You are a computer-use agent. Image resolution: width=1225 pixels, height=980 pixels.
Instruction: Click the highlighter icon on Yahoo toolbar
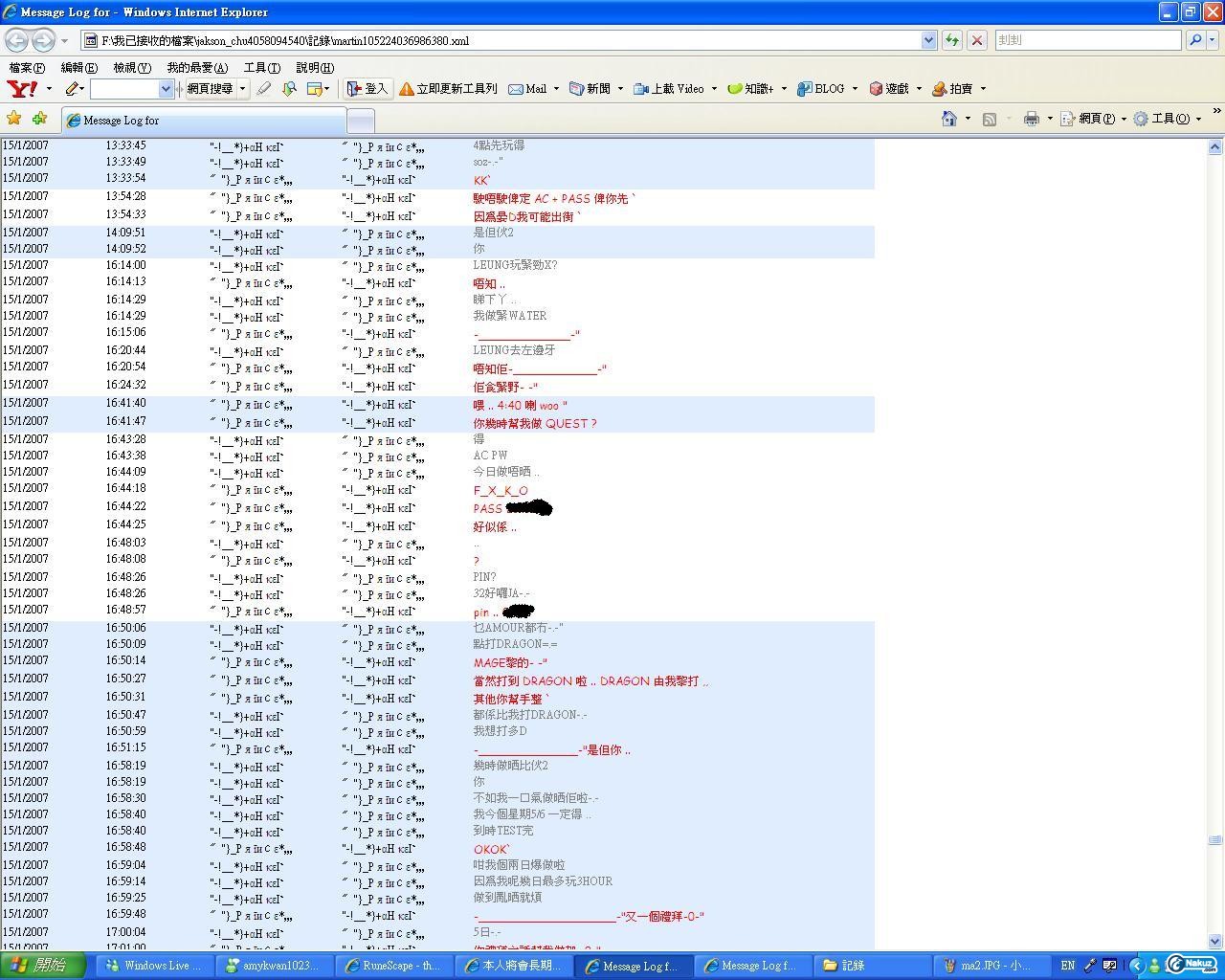pos(264,88)
